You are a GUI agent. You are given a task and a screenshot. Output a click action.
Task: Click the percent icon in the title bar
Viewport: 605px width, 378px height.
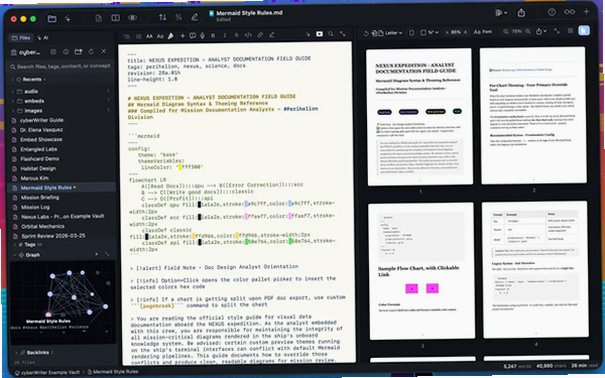click(179, 17)
